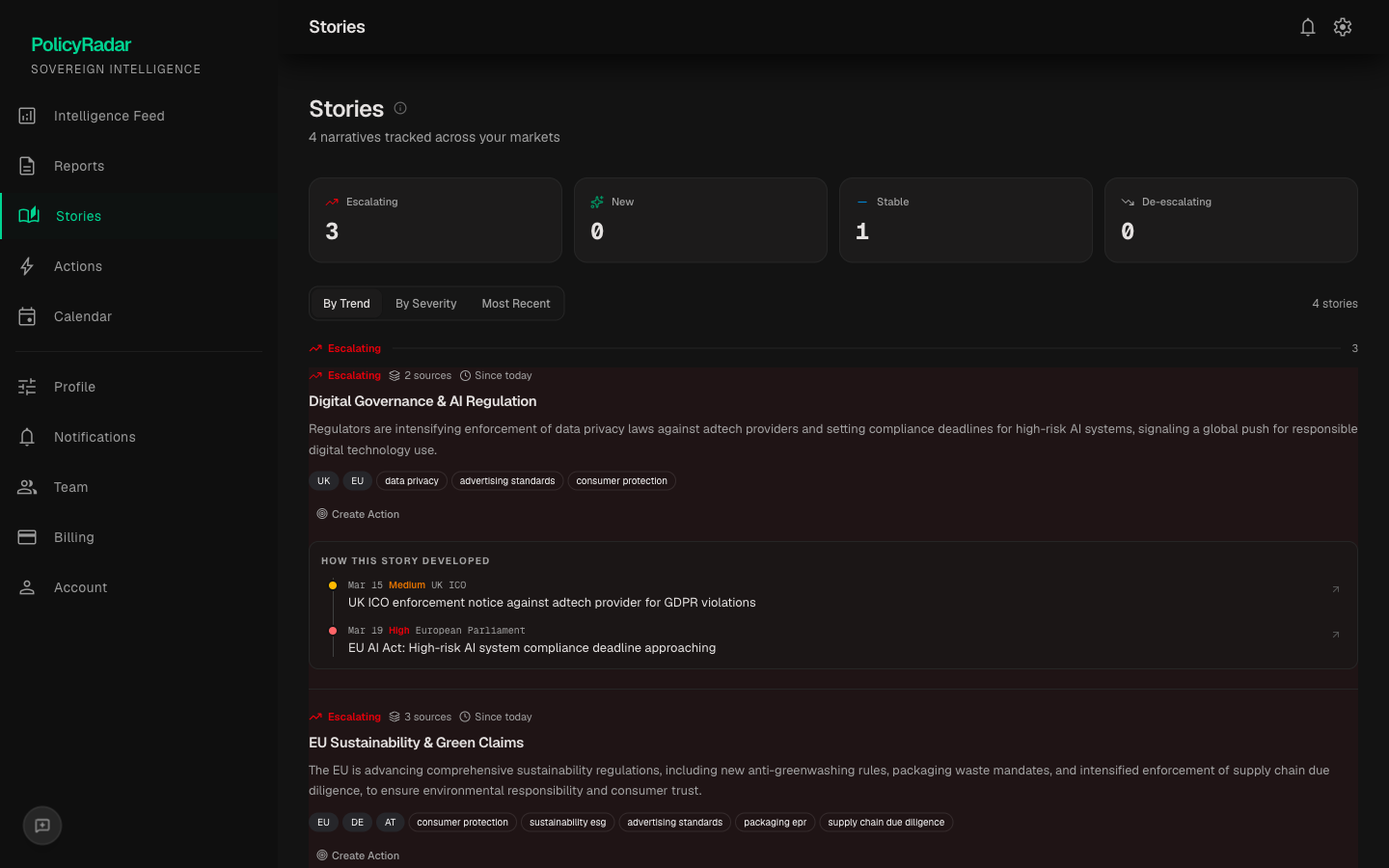Switch to the By Severity tab
1389x868 pixels.
[x=425, y=303]
